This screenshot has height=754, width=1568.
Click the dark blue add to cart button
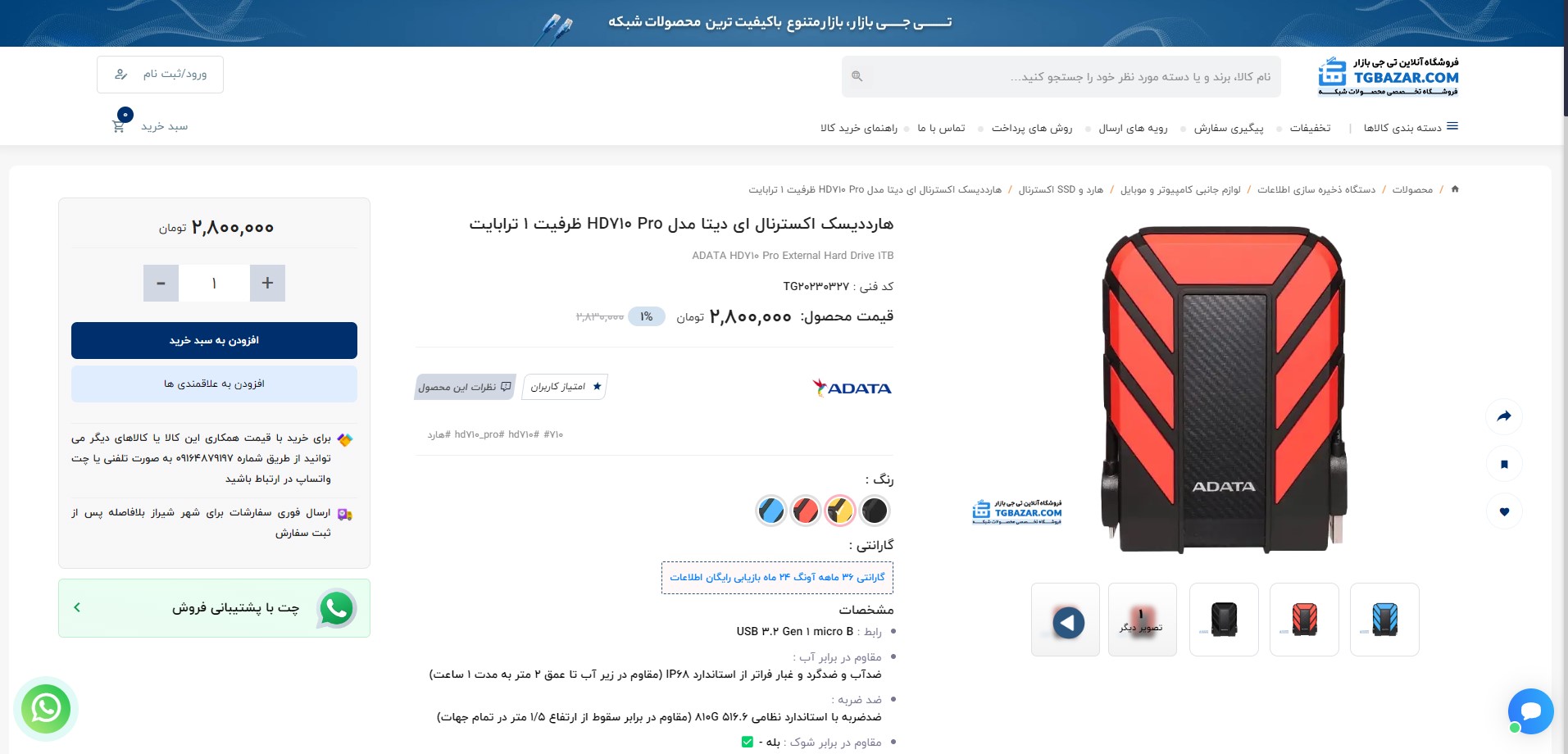[214, 340]
